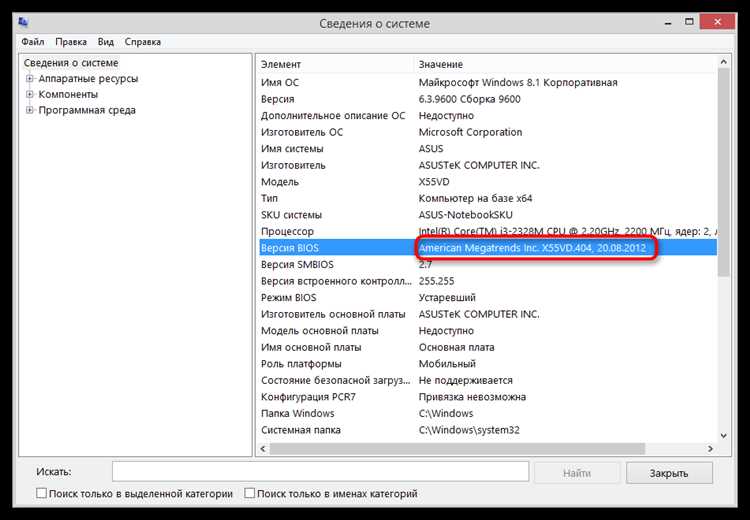This screenshot has width=750, height=520.
Task: Maximize the Сведения о системе window
Action: pyautogui.click(x=689, y=22)
